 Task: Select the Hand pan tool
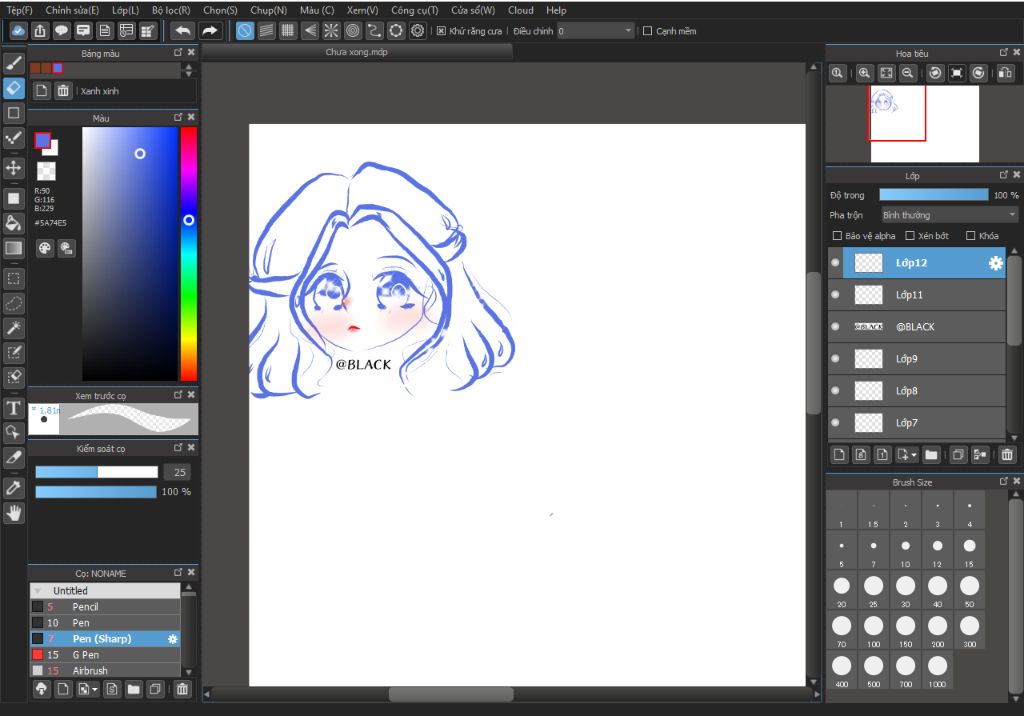pyautogui.click(x=14, y=513)
